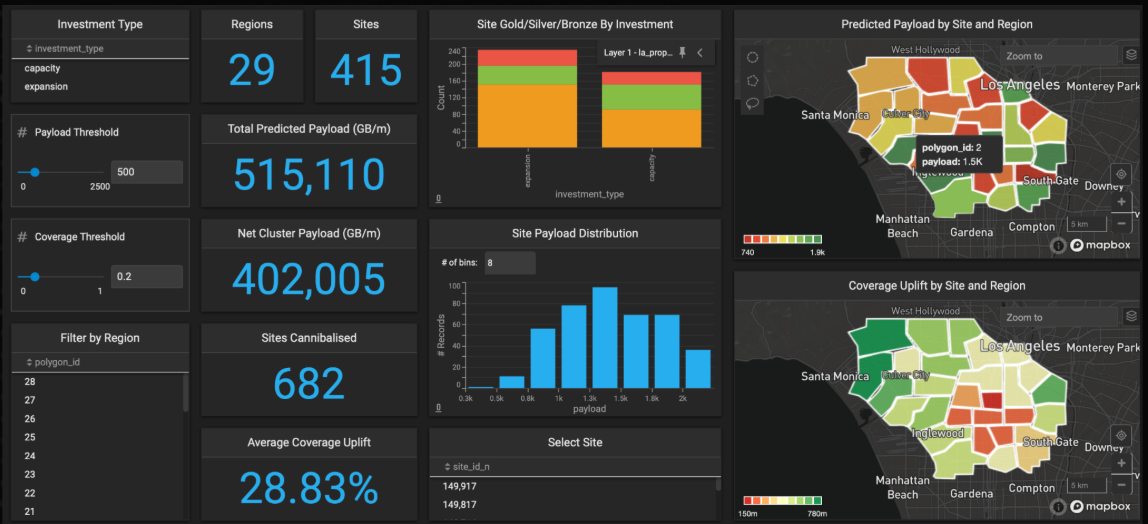The width and height of the screenshot is (1148, 524).
Task: Zoom in with plus button on Coverage Uplift map
Action: [1121, 464]
